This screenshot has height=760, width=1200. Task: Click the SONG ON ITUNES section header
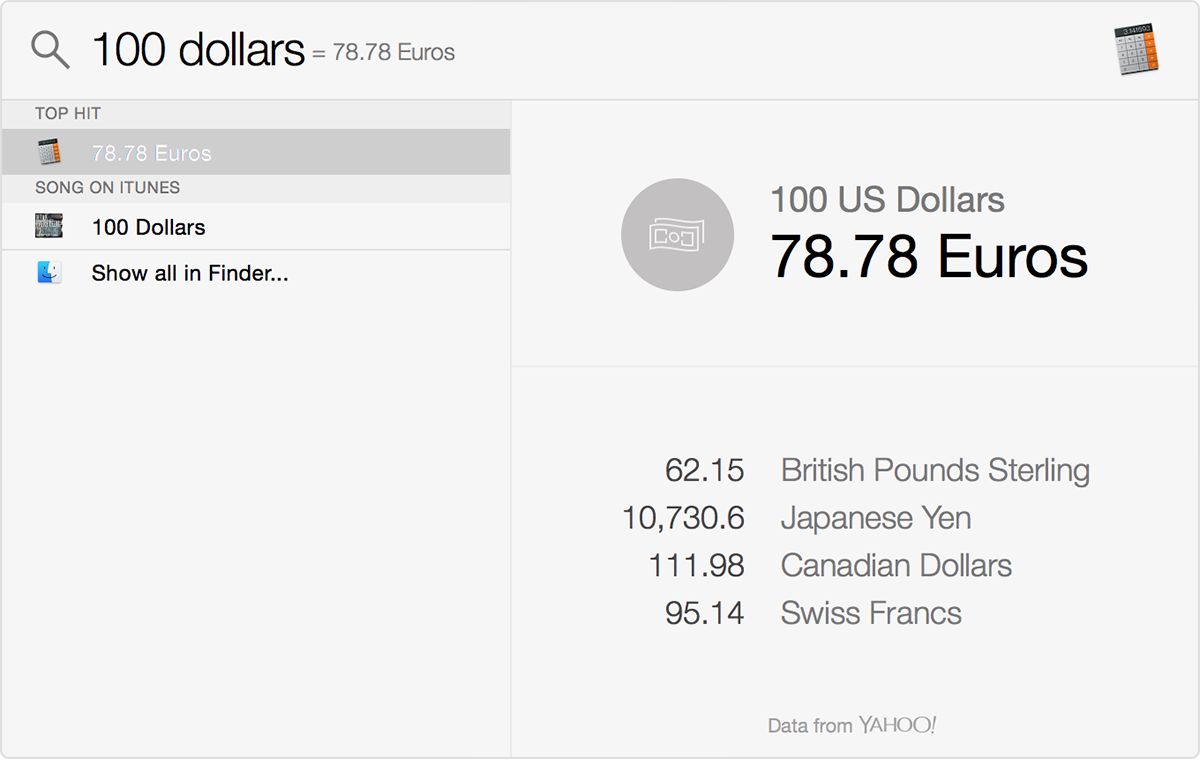tap(107, 188)
